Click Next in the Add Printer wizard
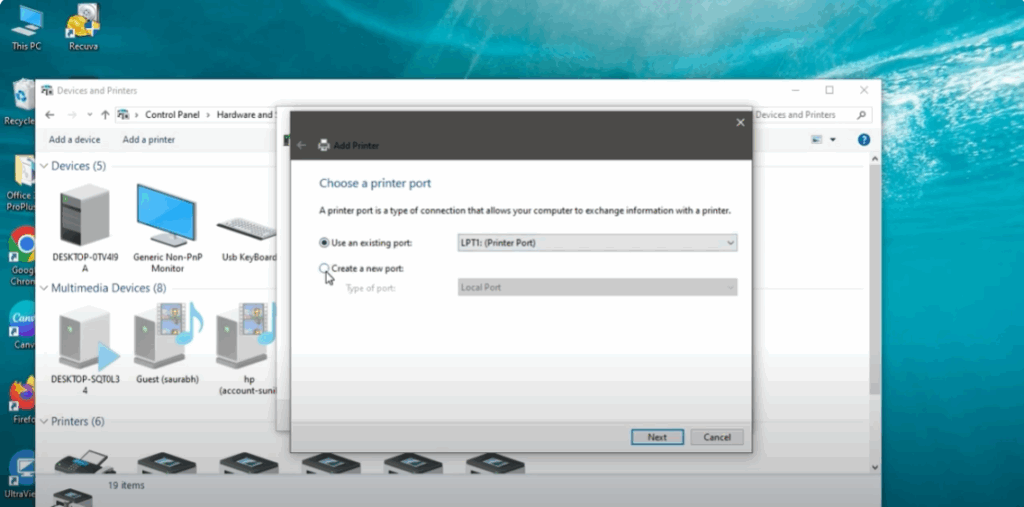Screen dimensions: 1024x507 tap(657, 437)
